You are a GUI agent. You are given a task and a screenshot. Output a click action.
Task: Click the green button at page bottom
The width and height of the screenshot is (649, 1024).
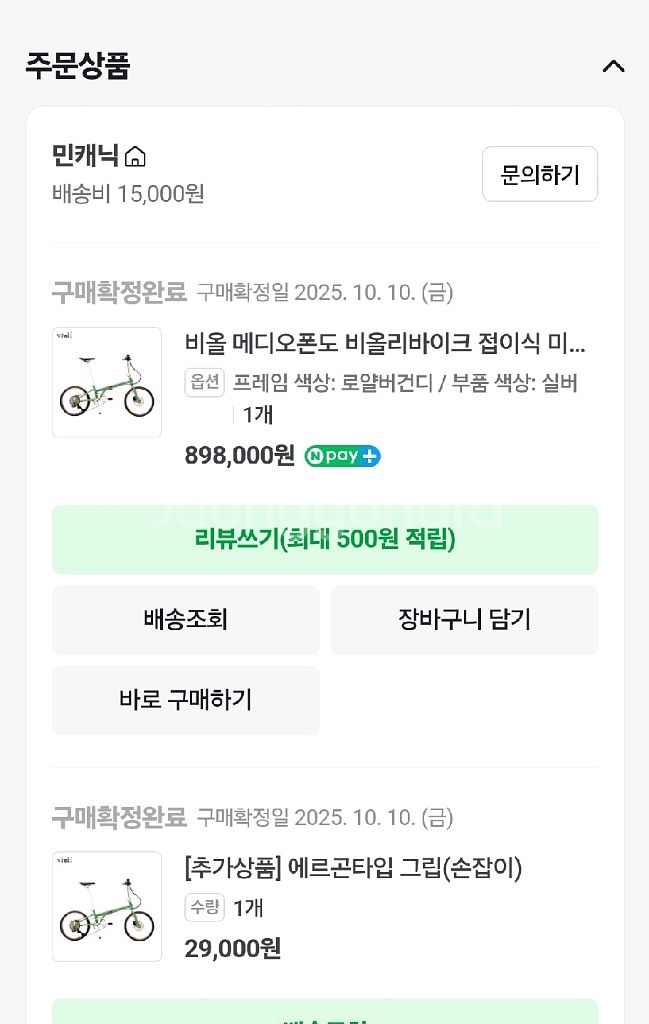(x=324, y=1016)
